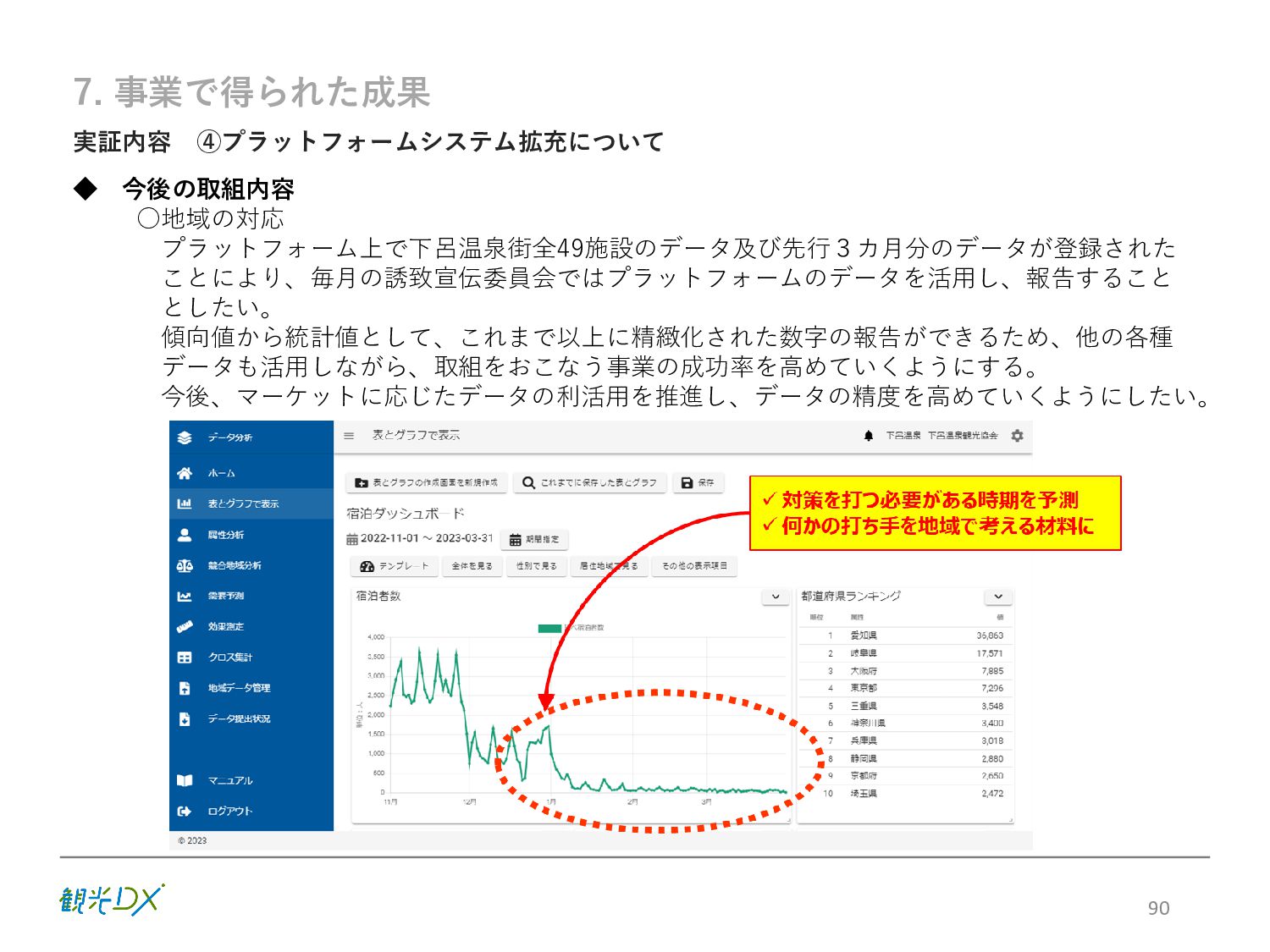
Task: Select the bar chart icon for 表とグラフで表示
Action: (x=185, y=504)
